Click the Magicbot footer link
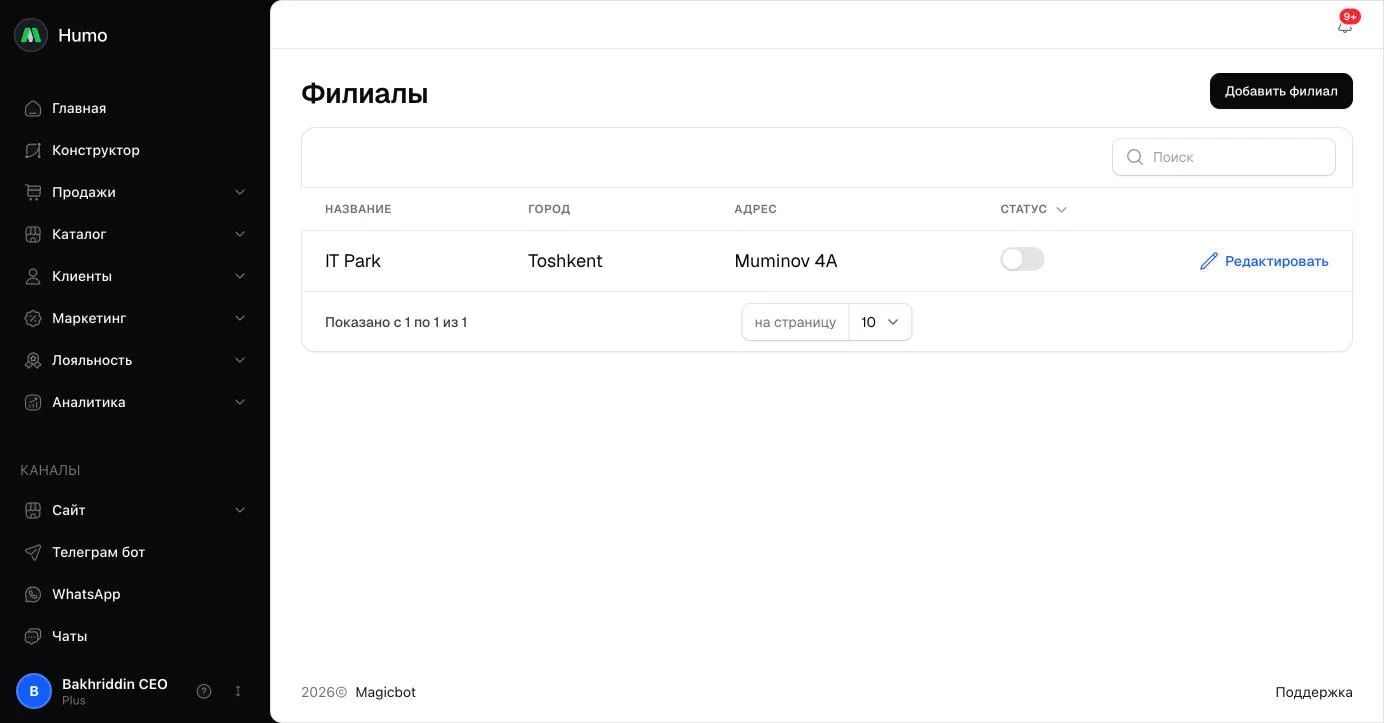Image resolution: width=1384 pixels, height=723 pixels. (385, 692)
